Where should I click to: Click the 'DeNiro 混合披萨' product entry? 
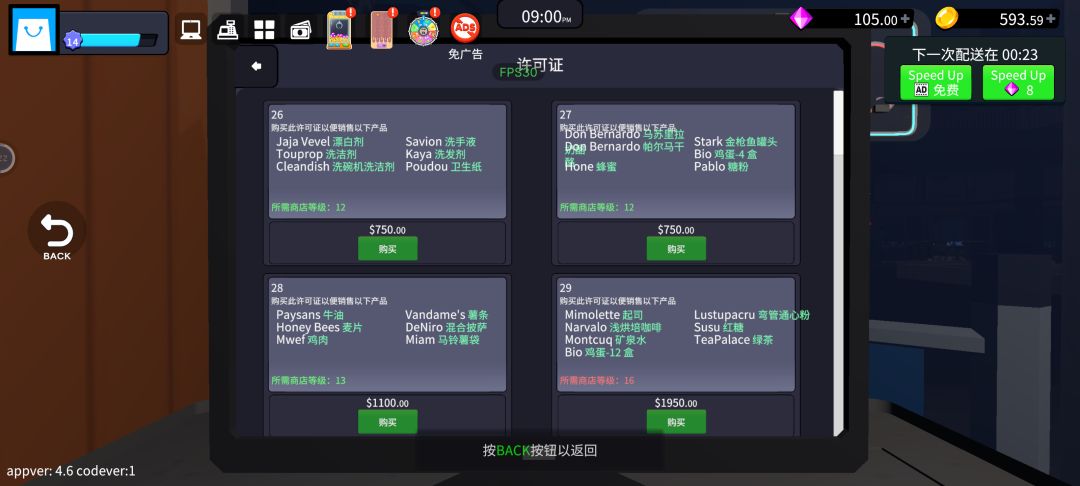click(x=446, y=328)
